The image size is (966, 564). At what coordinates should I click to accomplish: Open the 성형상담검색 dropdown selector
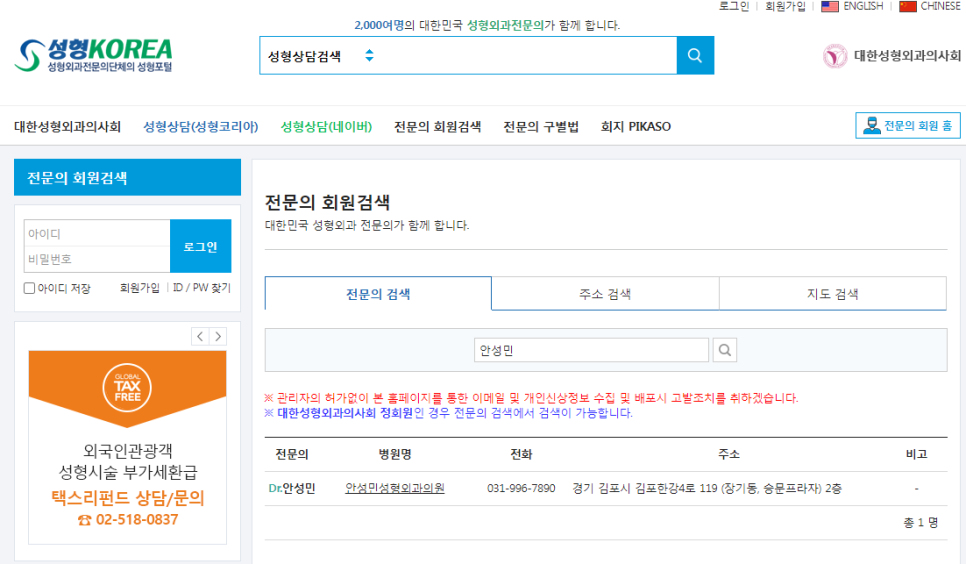(320, 55)
